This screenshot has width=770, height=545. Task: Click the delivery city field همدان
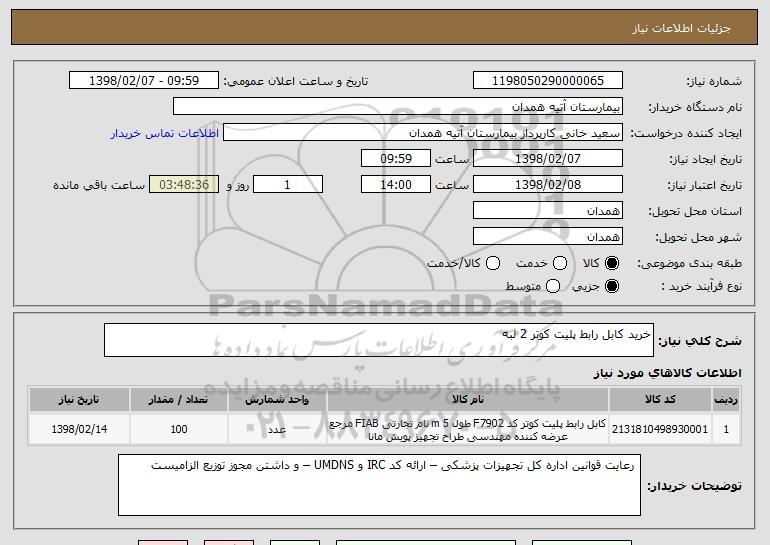(548, 237)
